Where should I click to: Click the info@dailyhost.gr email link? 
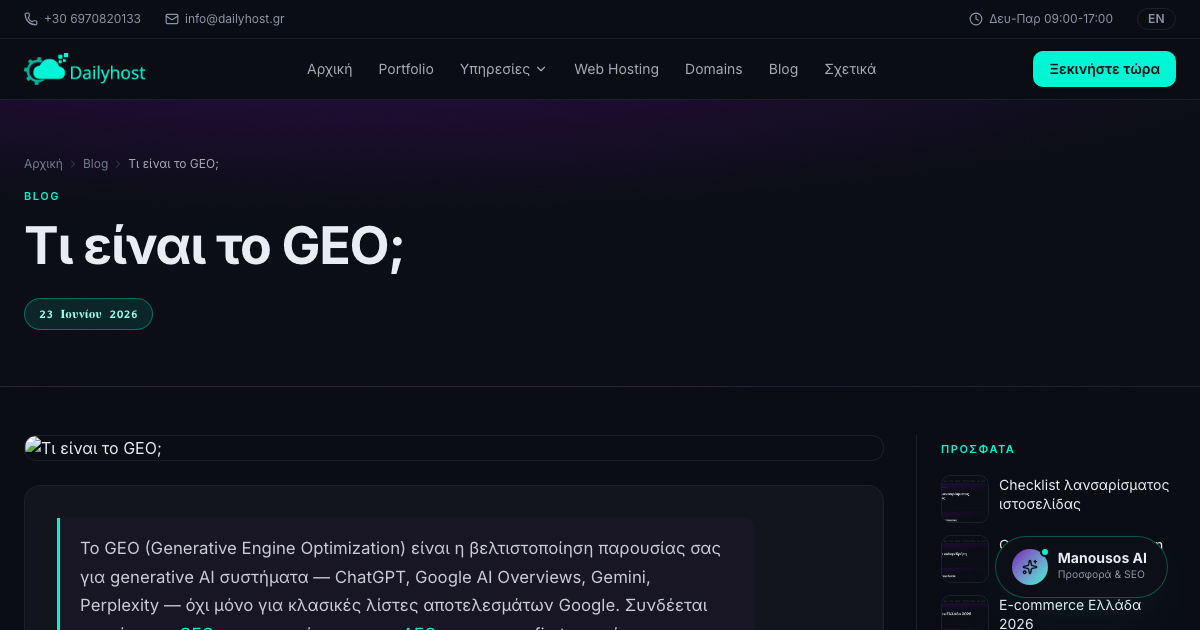234,19
